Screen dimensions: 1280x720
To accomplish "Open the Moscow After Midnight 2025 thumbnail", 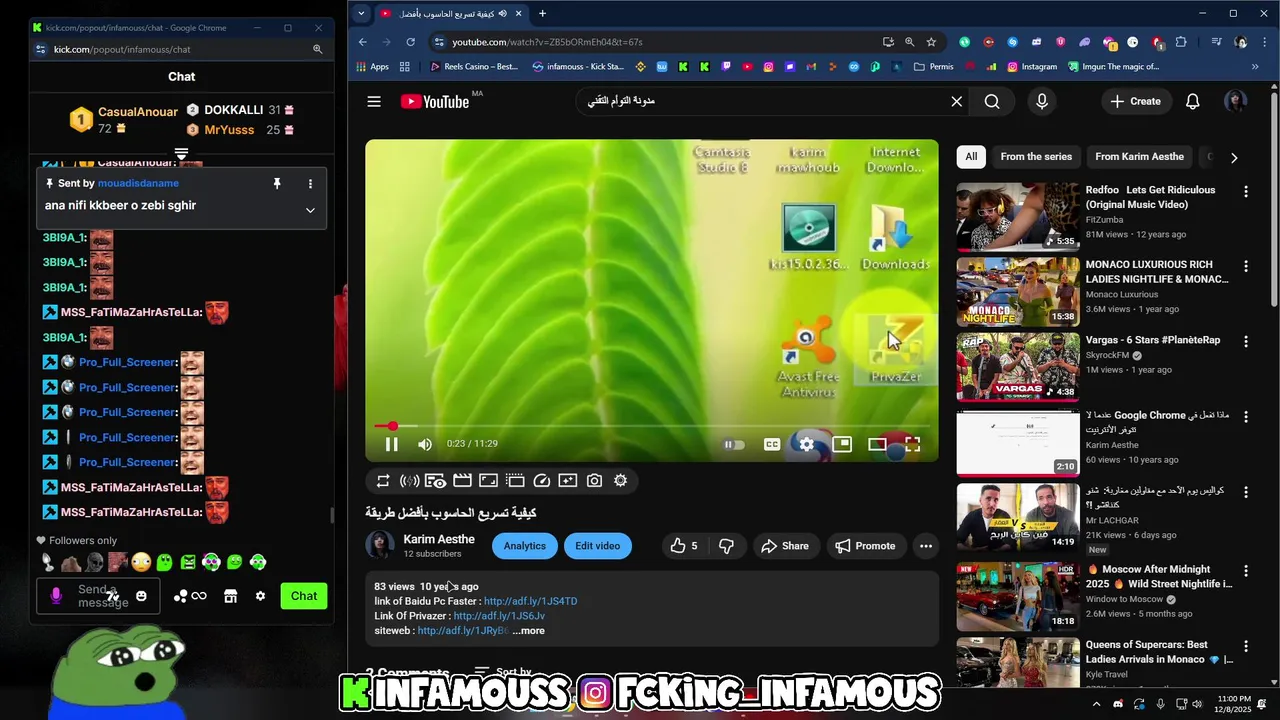I will pyautogui.click(x=1018, y=597).
